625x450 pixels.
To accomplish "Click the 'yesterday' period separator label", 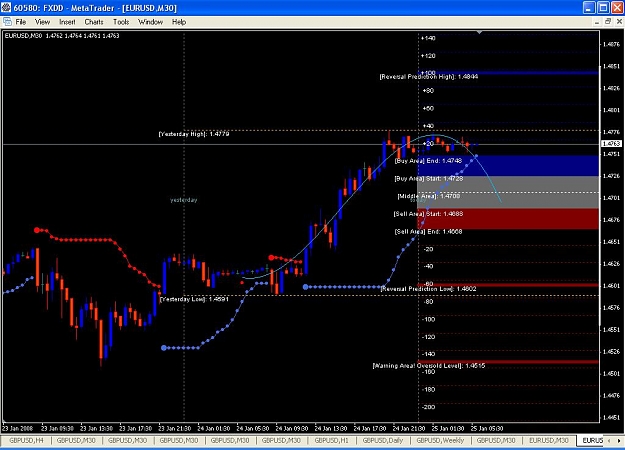I will click(x=184, y=200).
